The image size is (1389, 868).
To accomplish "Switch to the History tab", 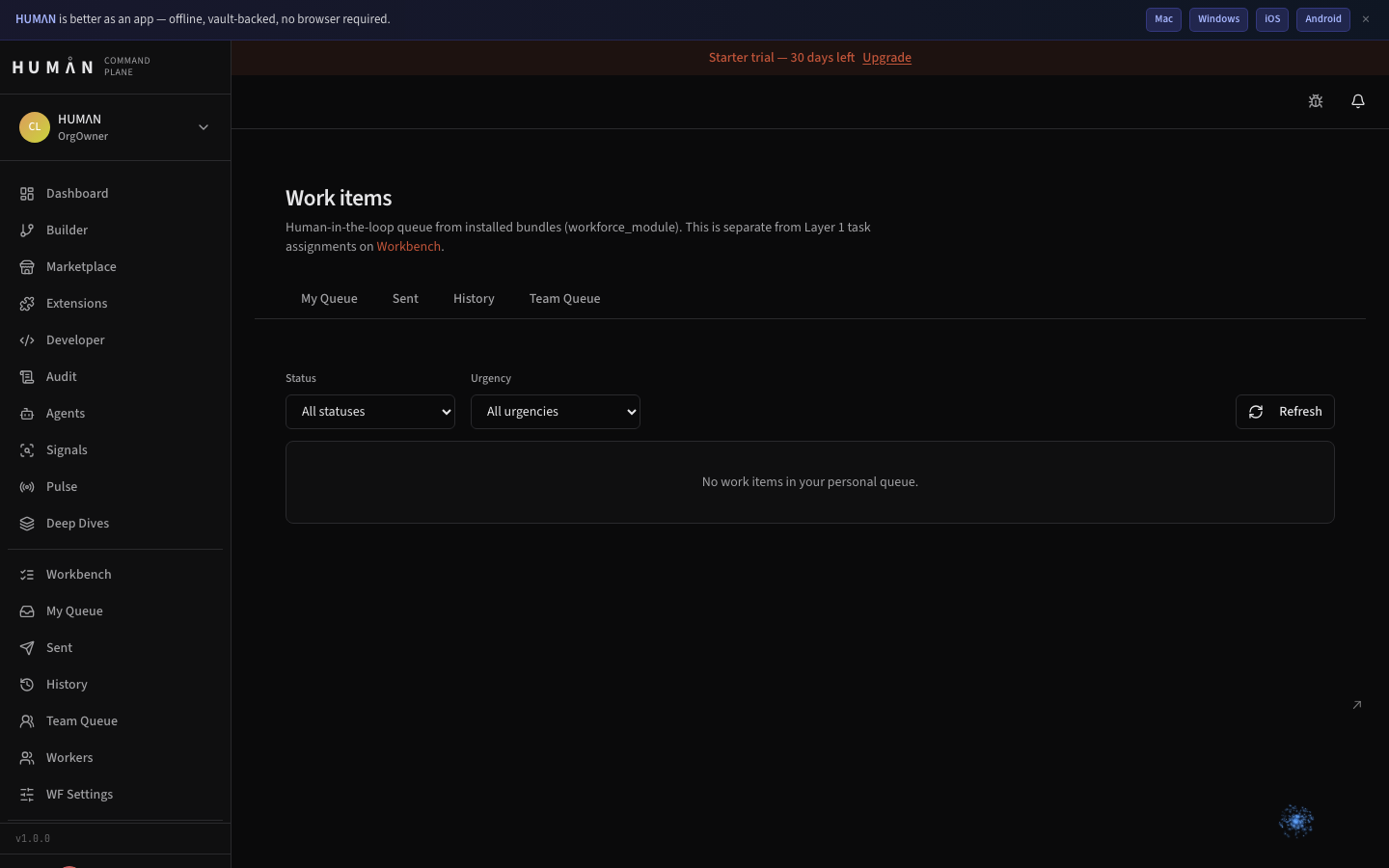I will 474,299.
